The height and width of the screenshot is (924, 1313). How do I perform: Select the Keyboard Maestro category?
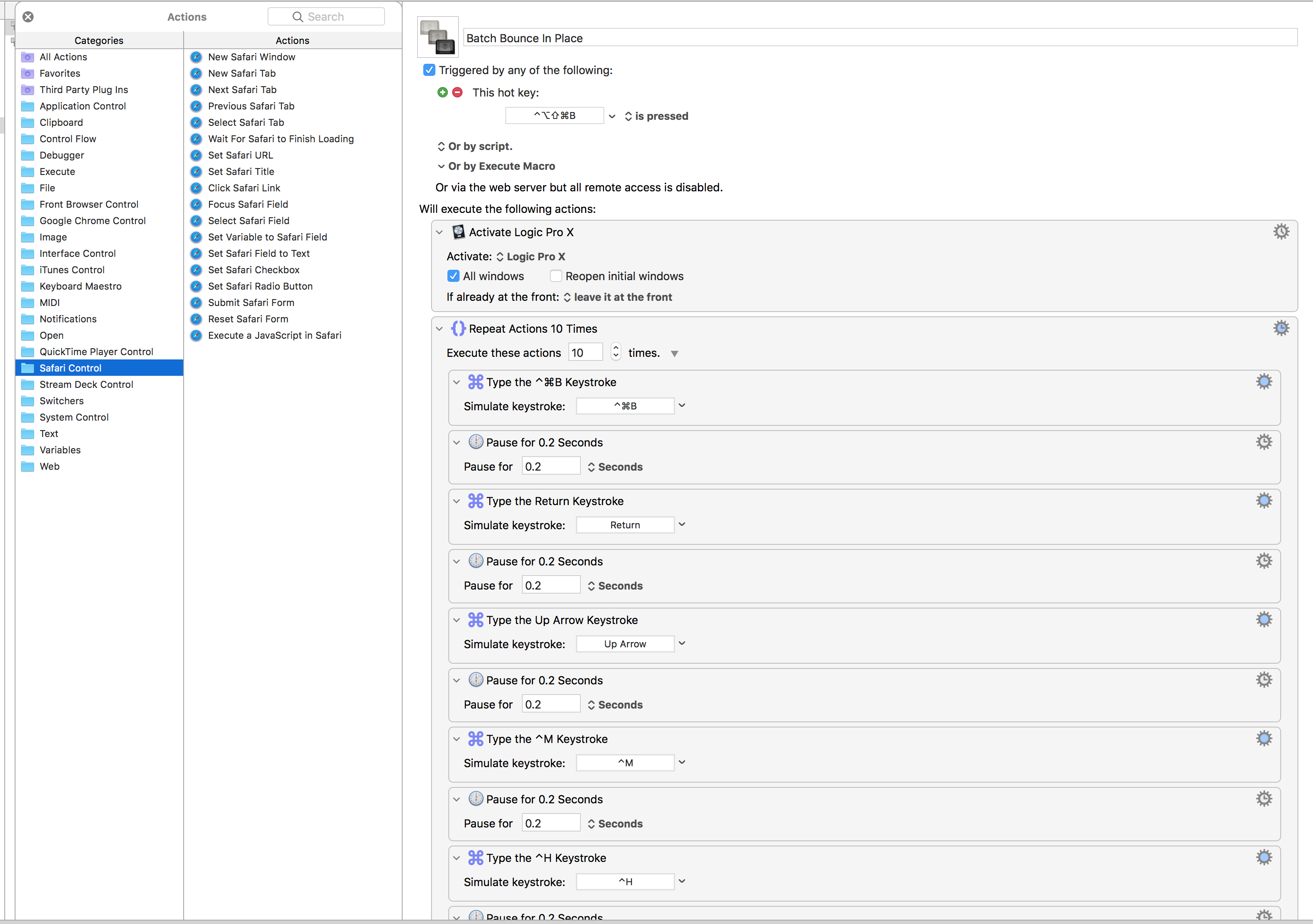(99, 286)
